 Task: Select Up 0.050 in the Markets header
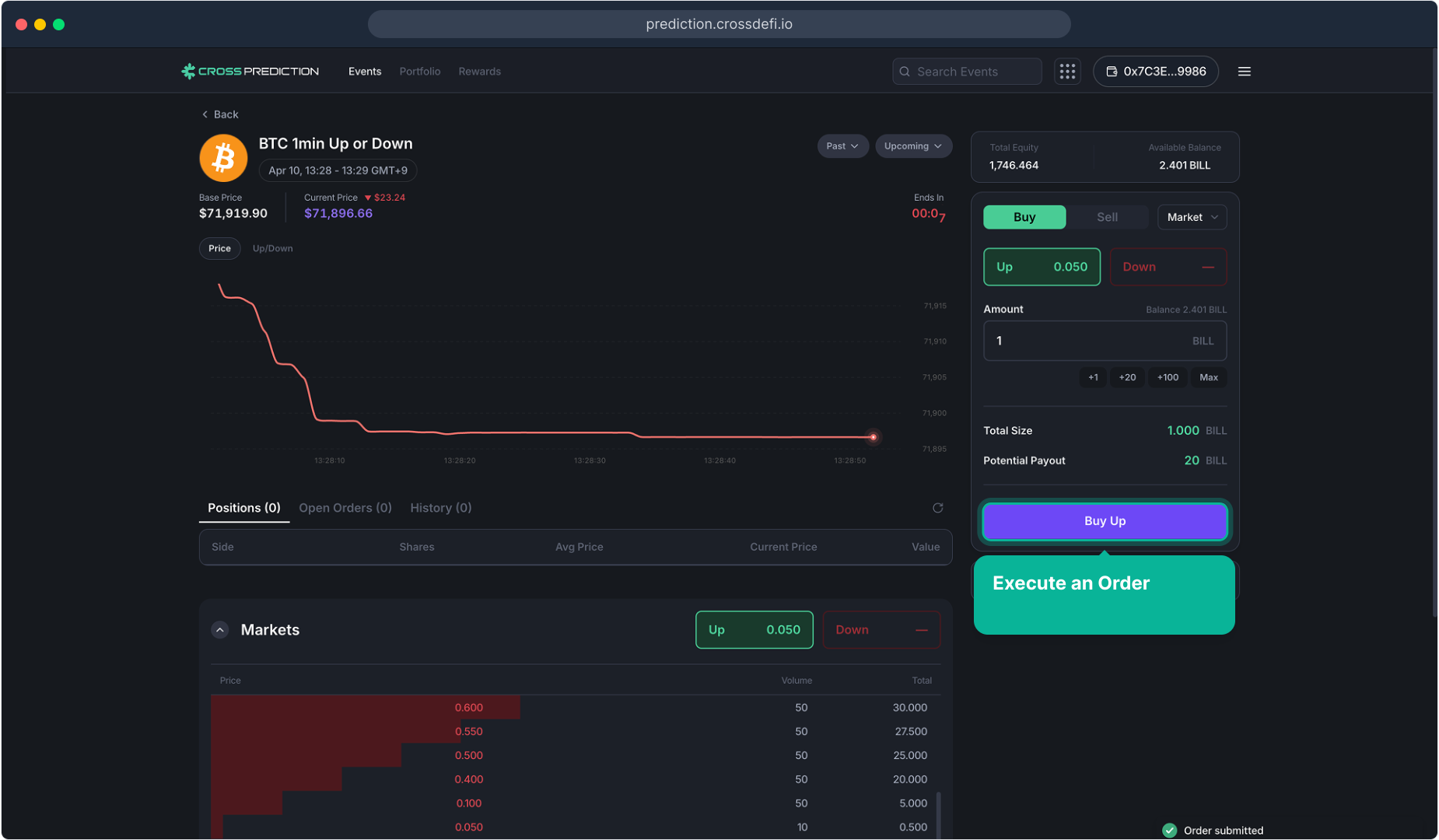point(754,630)
